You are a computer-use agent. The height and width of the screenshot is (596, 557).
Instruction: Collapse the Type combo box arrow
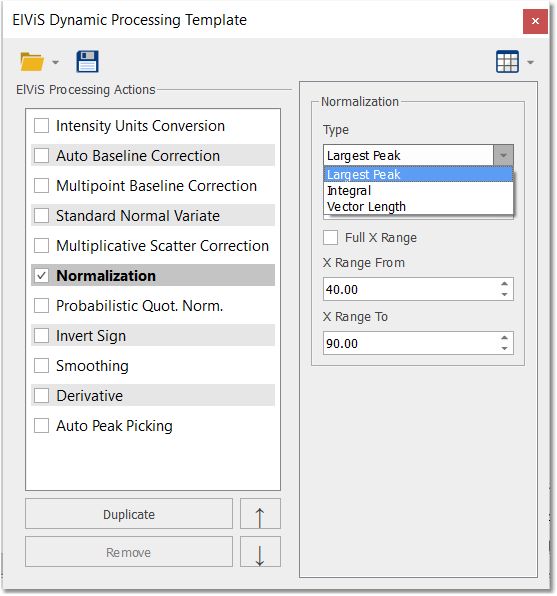point(503,155)
